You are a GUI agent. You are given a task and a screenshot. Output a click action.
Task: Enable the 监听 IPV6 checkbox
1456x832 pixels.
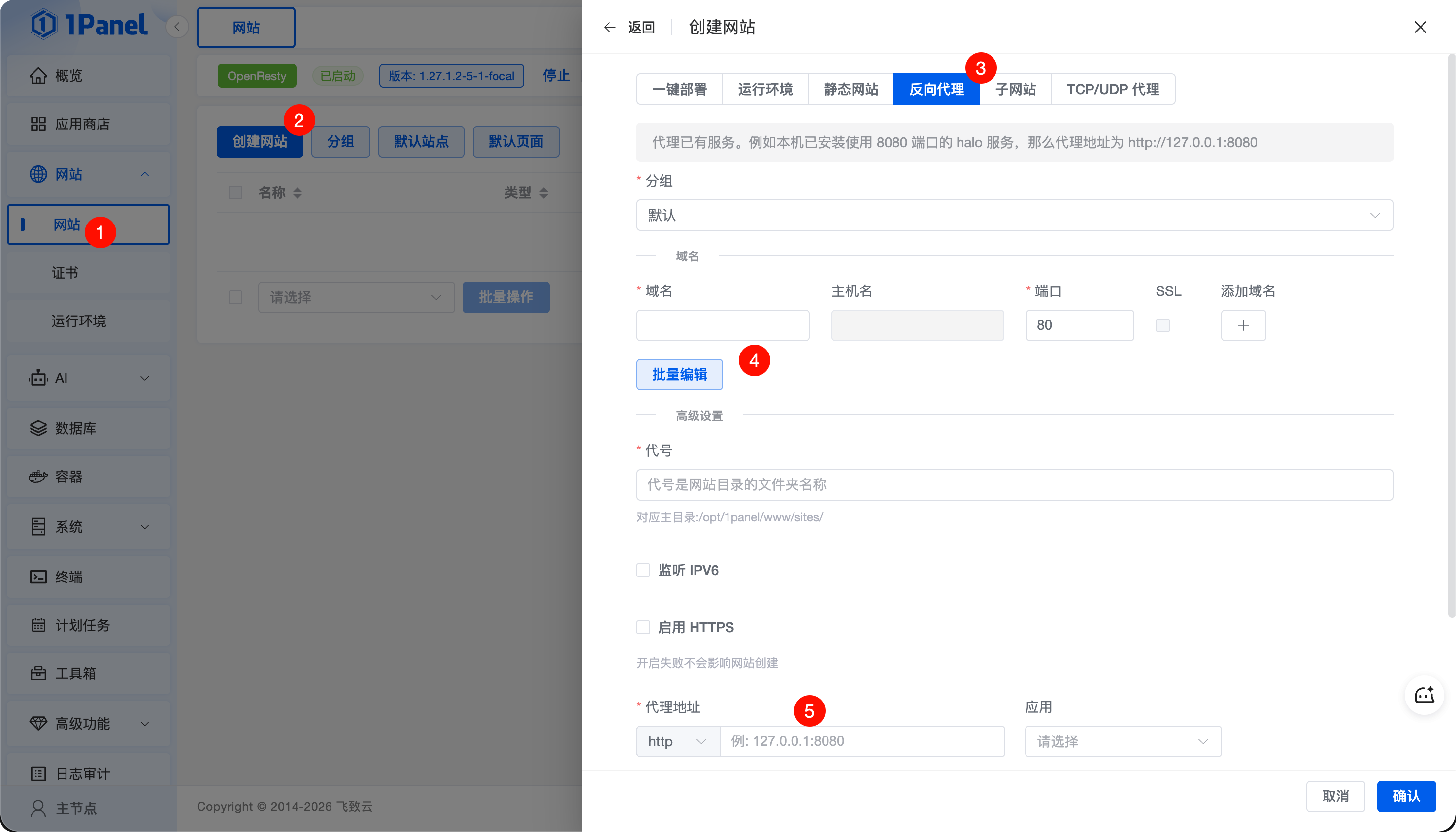click(643, 570)
